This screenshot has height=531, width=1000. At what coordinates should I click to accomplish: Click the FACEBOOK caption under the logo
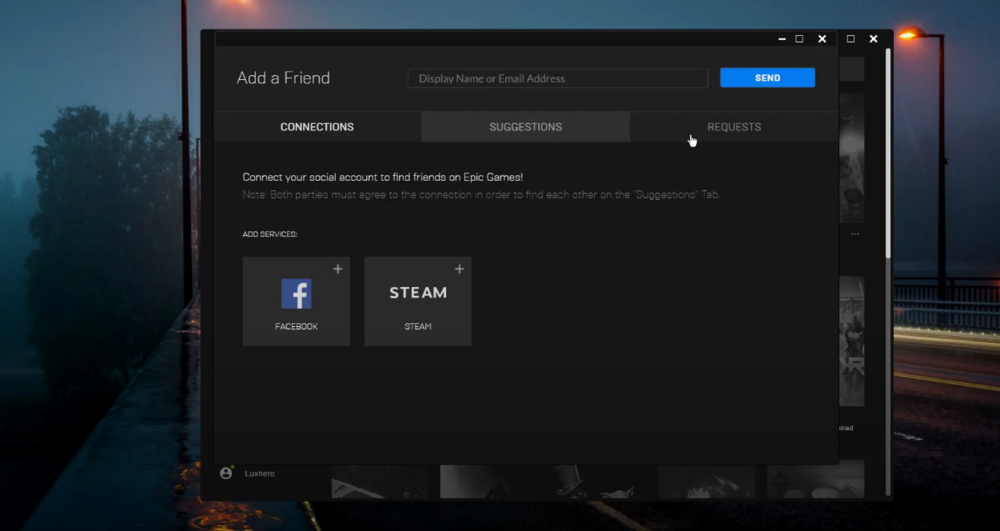pos(296,327)
